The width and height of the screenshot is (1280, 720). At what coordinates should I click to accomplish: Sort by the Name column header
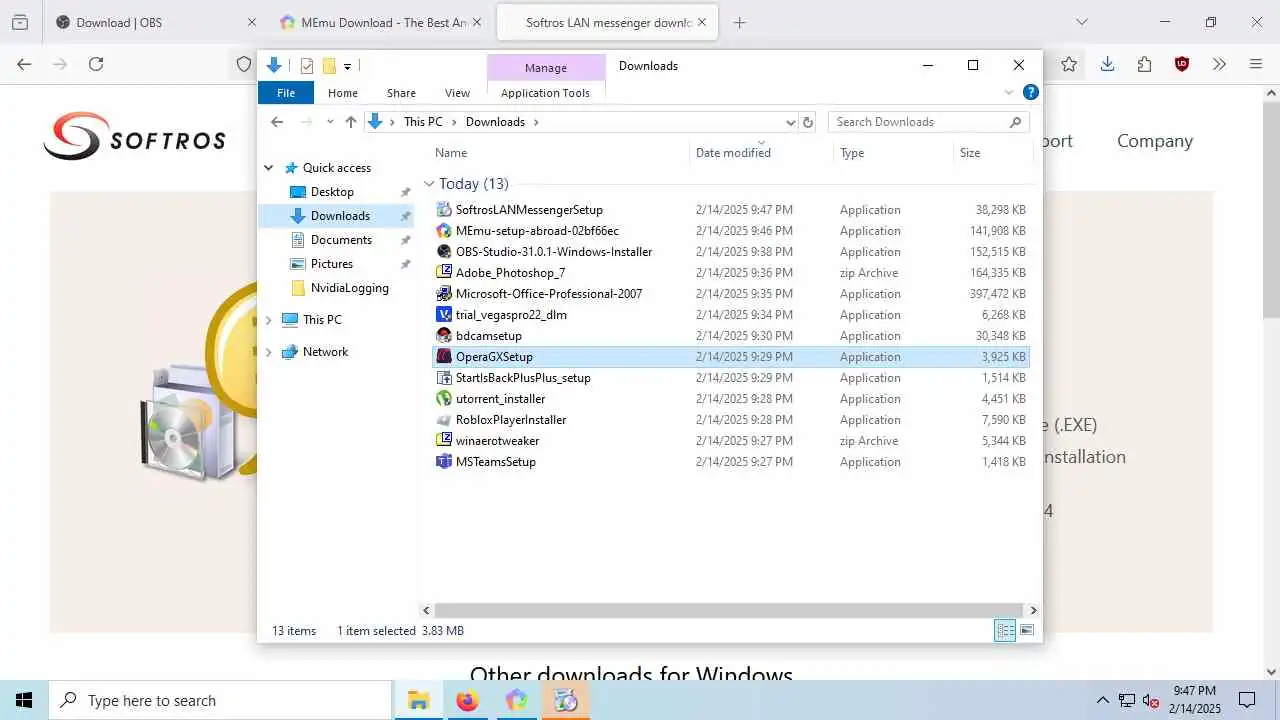pyautogui.click(x=451, y=153)
